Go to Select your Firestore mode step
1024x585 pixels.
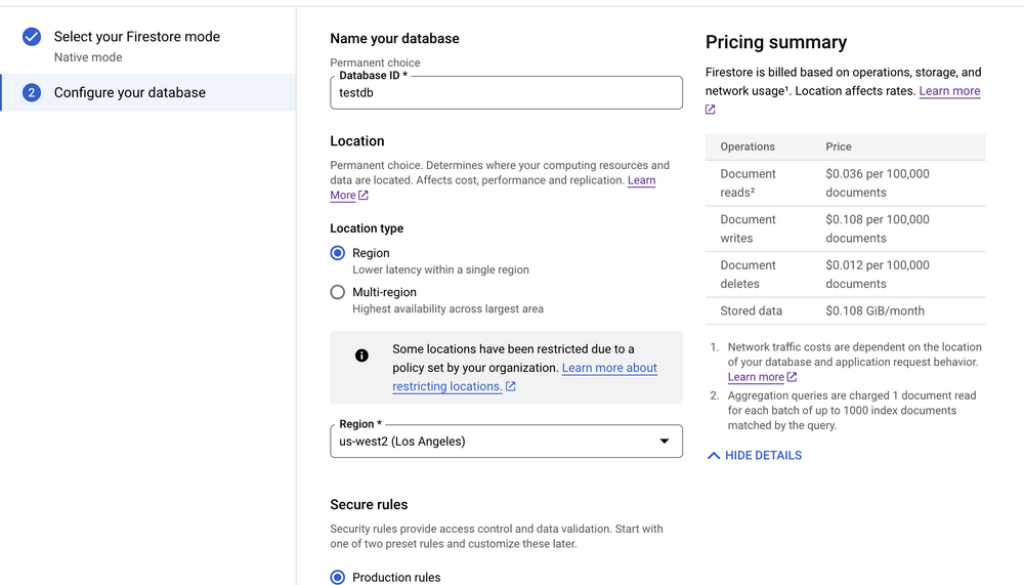(x=136, y=37)
